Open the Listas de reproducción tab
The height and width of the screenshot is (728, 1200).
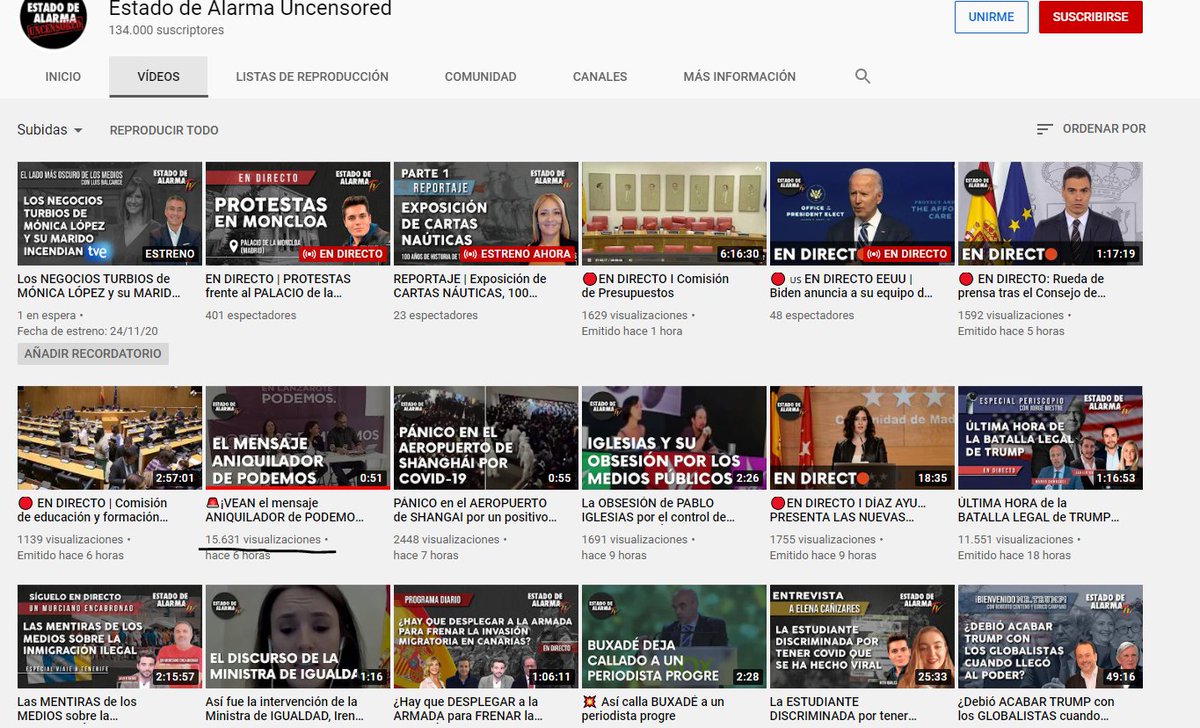tap(312, 76)
